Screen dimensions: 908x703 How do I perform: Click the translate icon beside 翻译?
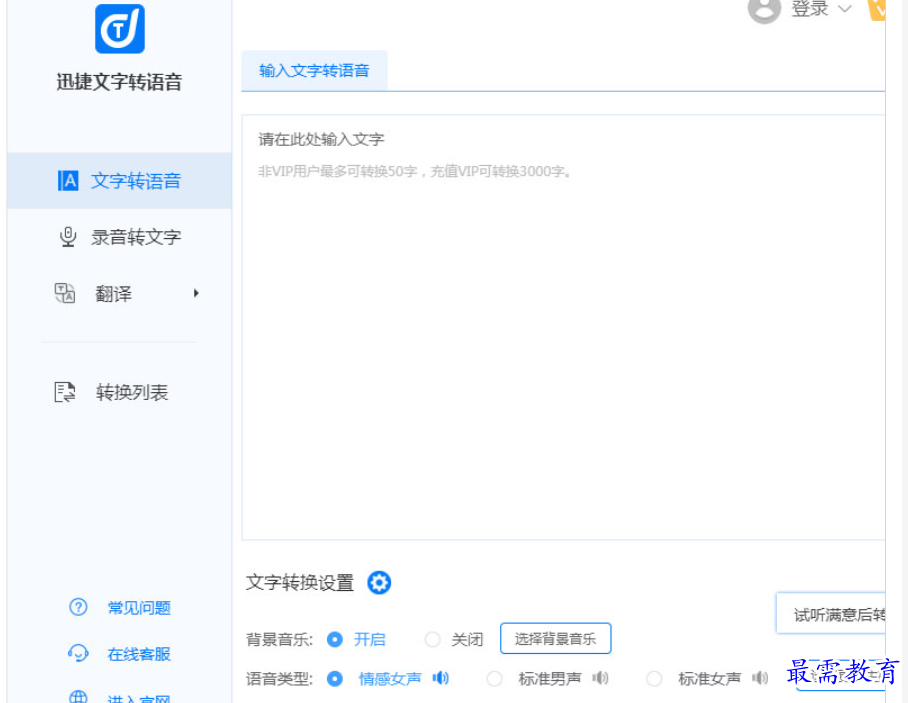click(65, 293)
